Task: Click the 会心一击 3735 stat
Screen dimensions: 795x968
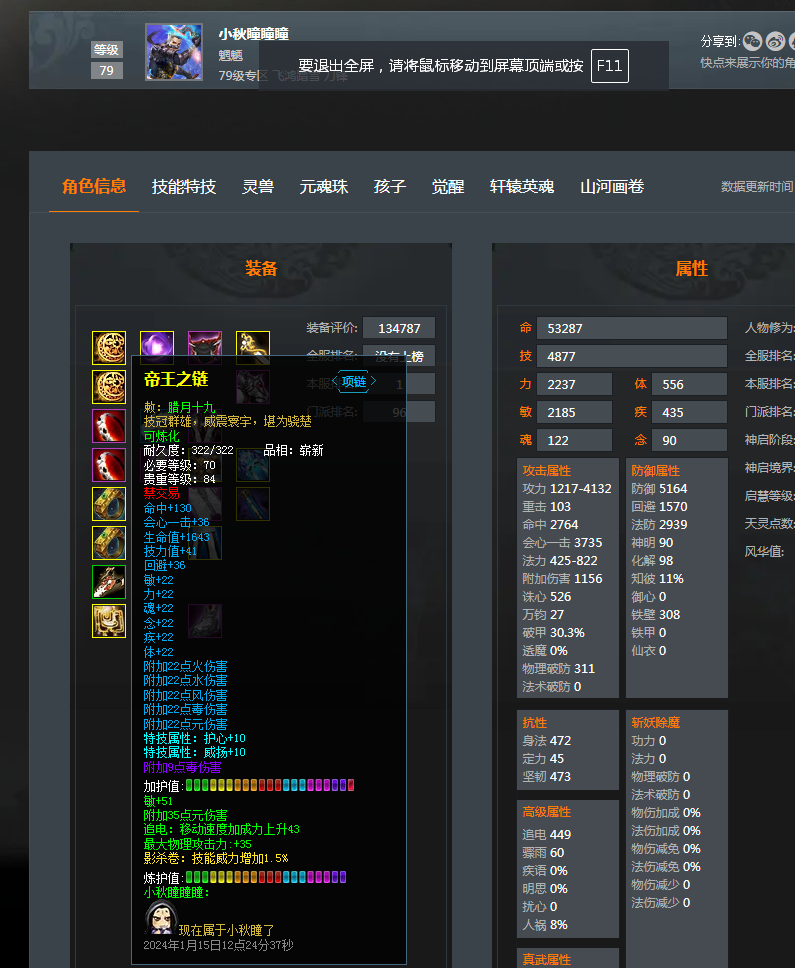Action: point(562,542)
